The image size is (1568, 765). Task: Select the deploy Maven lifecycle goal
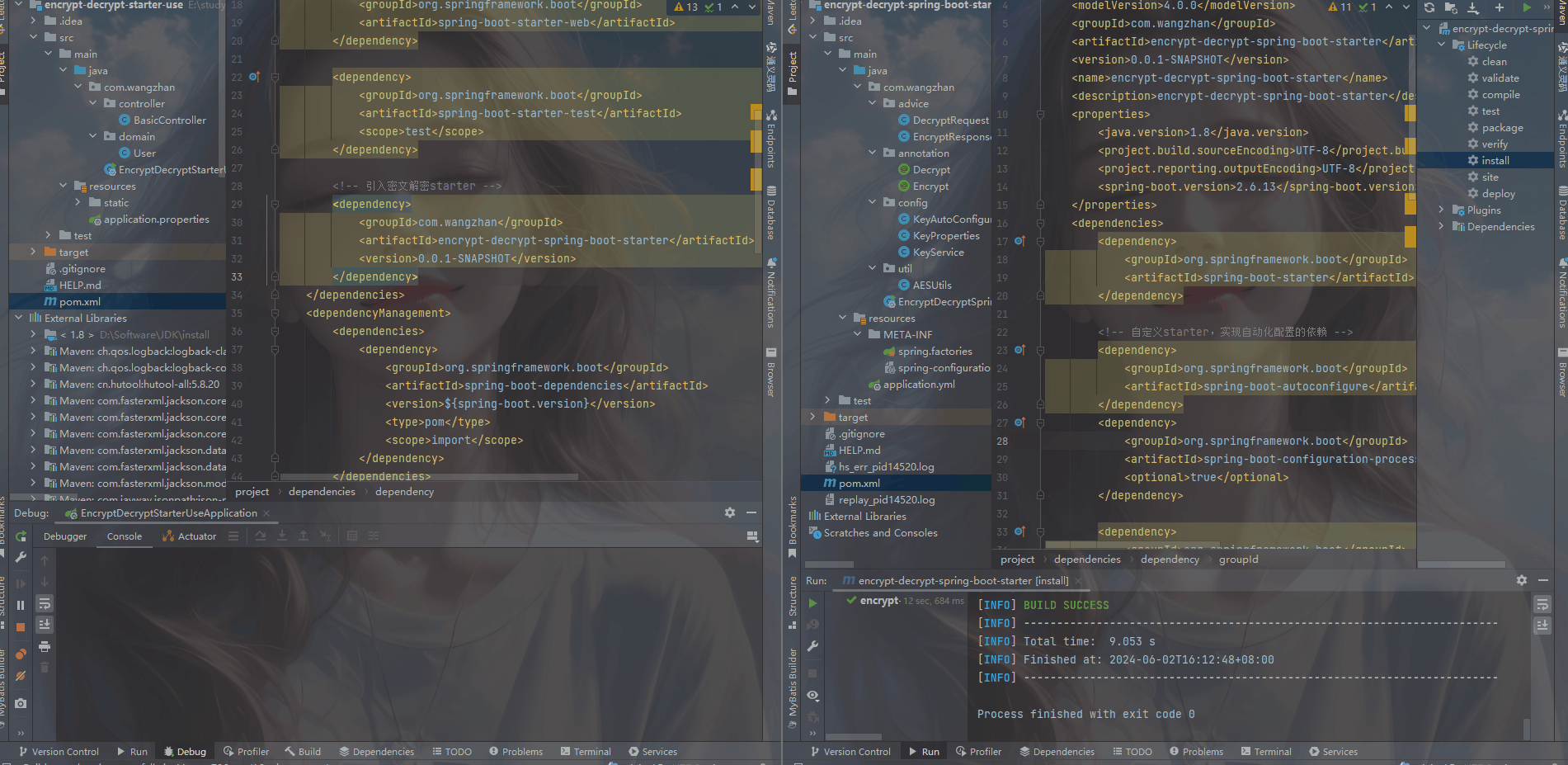pos(1498,193)
